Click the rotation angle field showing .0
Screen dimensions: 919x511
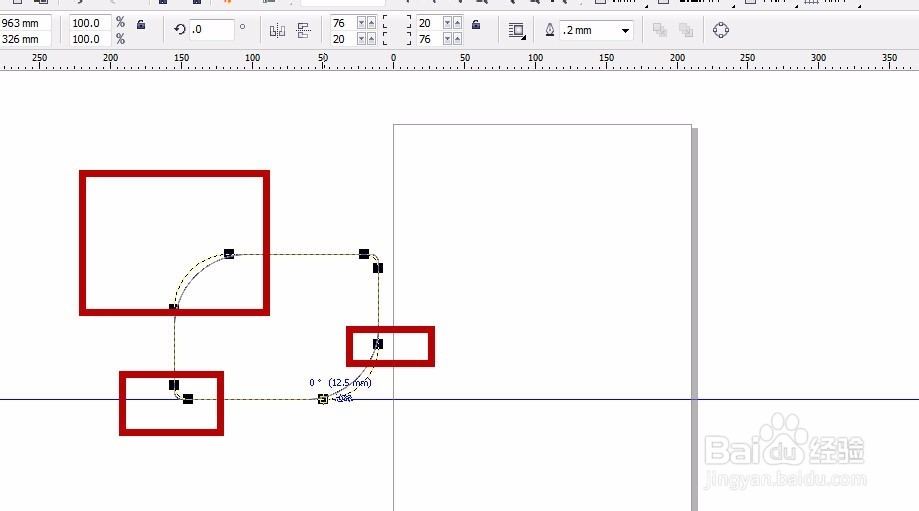tap(212, 29)
